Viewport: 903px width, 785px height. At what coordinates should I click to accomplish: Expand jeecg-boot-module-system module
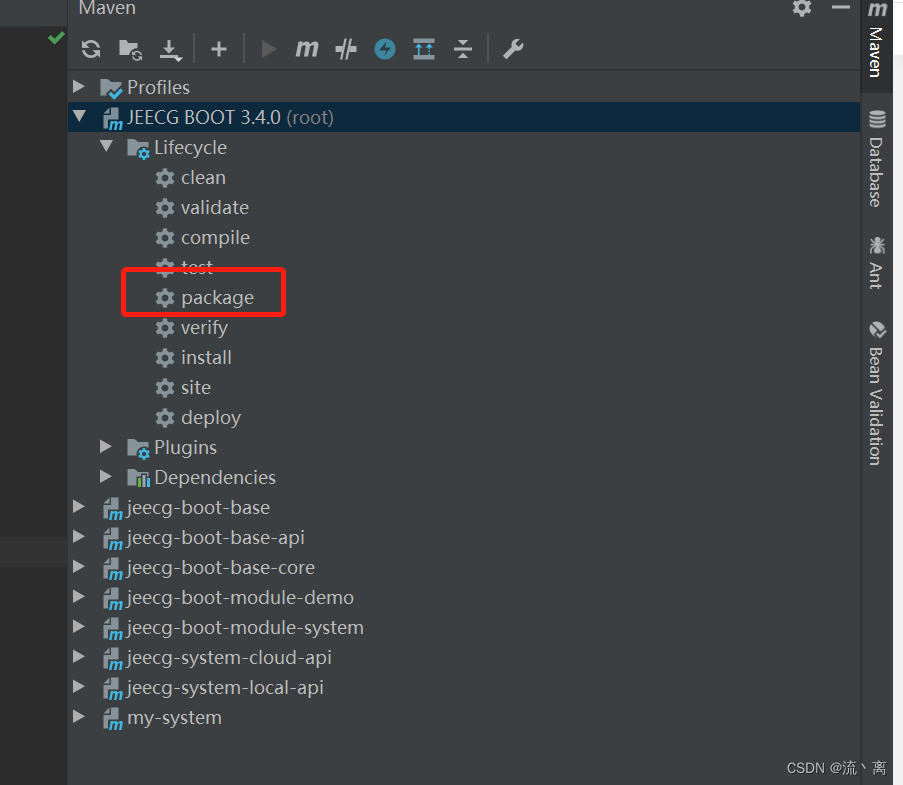pyautogui.click(x=79, y=627)
